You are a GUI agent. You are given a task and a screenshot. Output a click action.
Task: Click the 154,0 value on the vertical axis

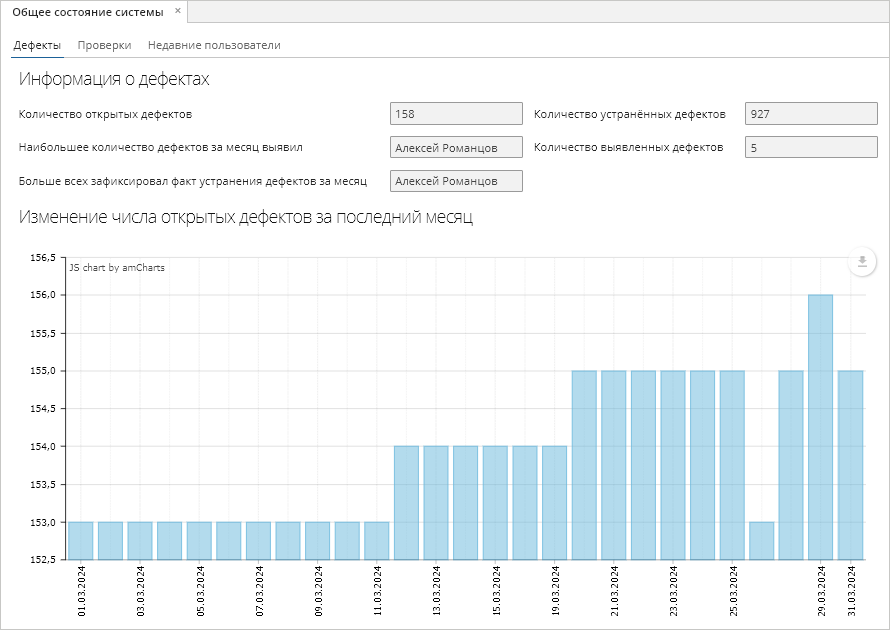[43, 447]
